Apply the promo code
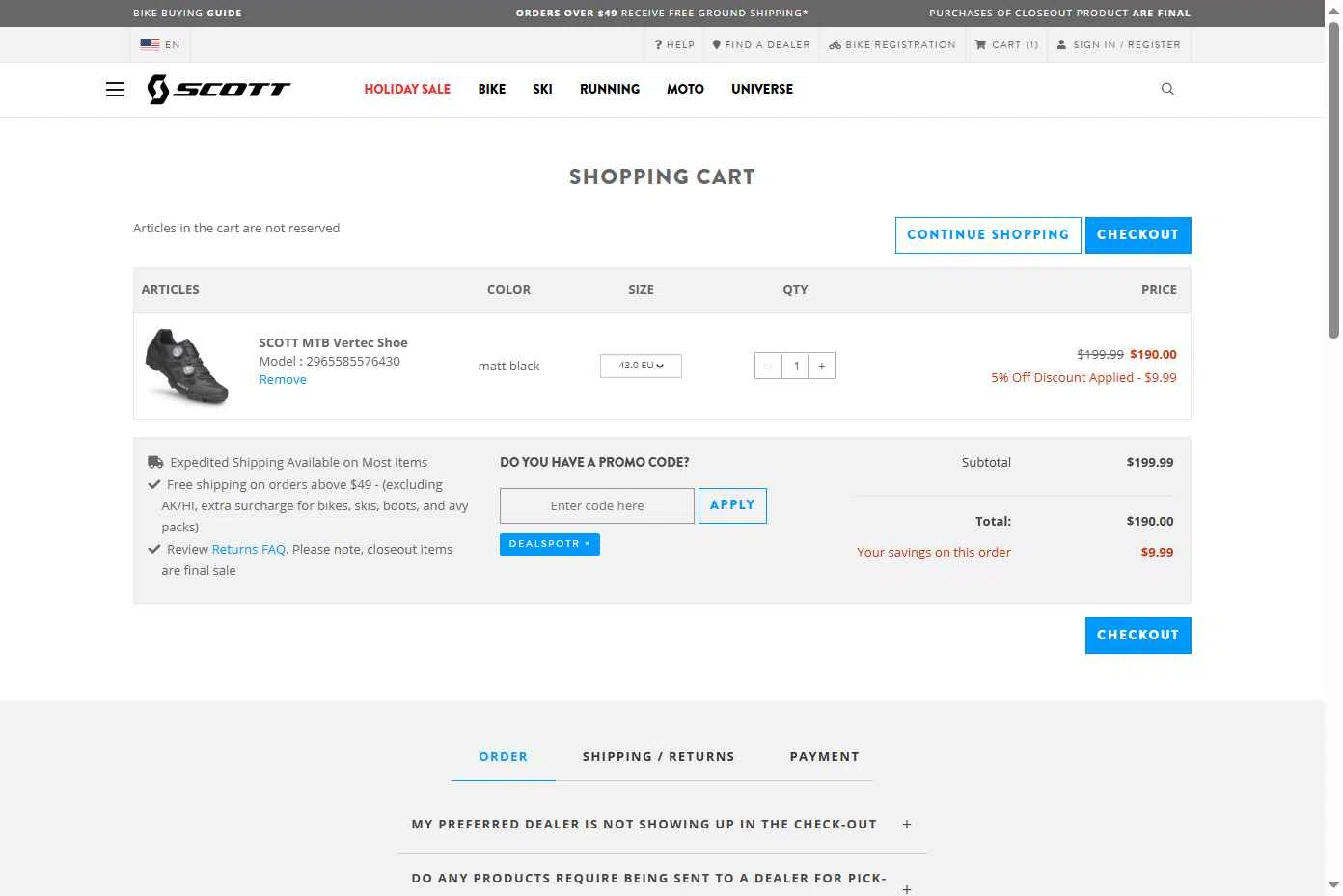Viewport: 1343px width, 896px height. pyautogui.click(x=732, y=506)
